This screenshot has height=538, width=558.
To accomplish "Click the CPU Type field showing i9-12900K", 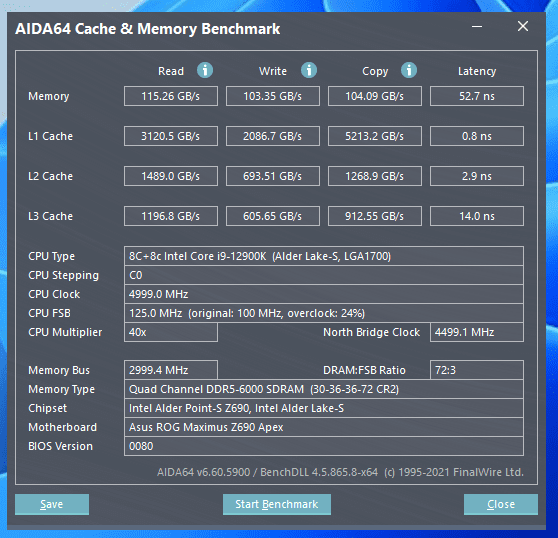I will pyautogui.click(x=324, y=256).
